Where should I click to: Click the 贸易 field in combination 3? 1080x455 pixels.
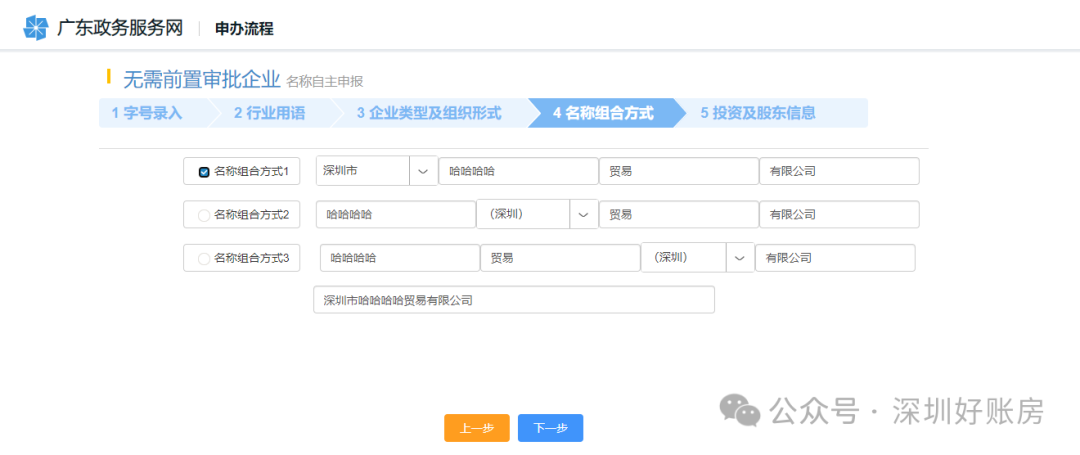pyautogui.click(x=561, y=258)
